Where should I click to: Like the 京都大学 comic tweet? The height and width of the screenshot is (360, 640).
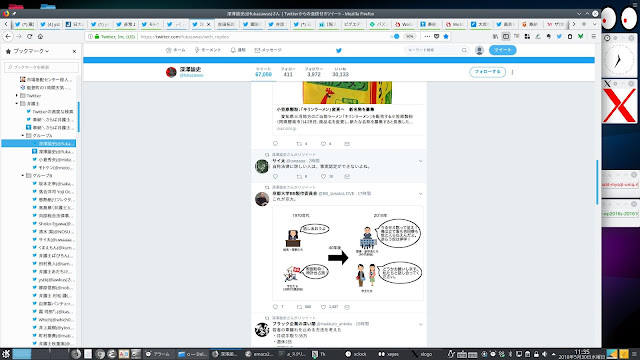coord(323,307)
